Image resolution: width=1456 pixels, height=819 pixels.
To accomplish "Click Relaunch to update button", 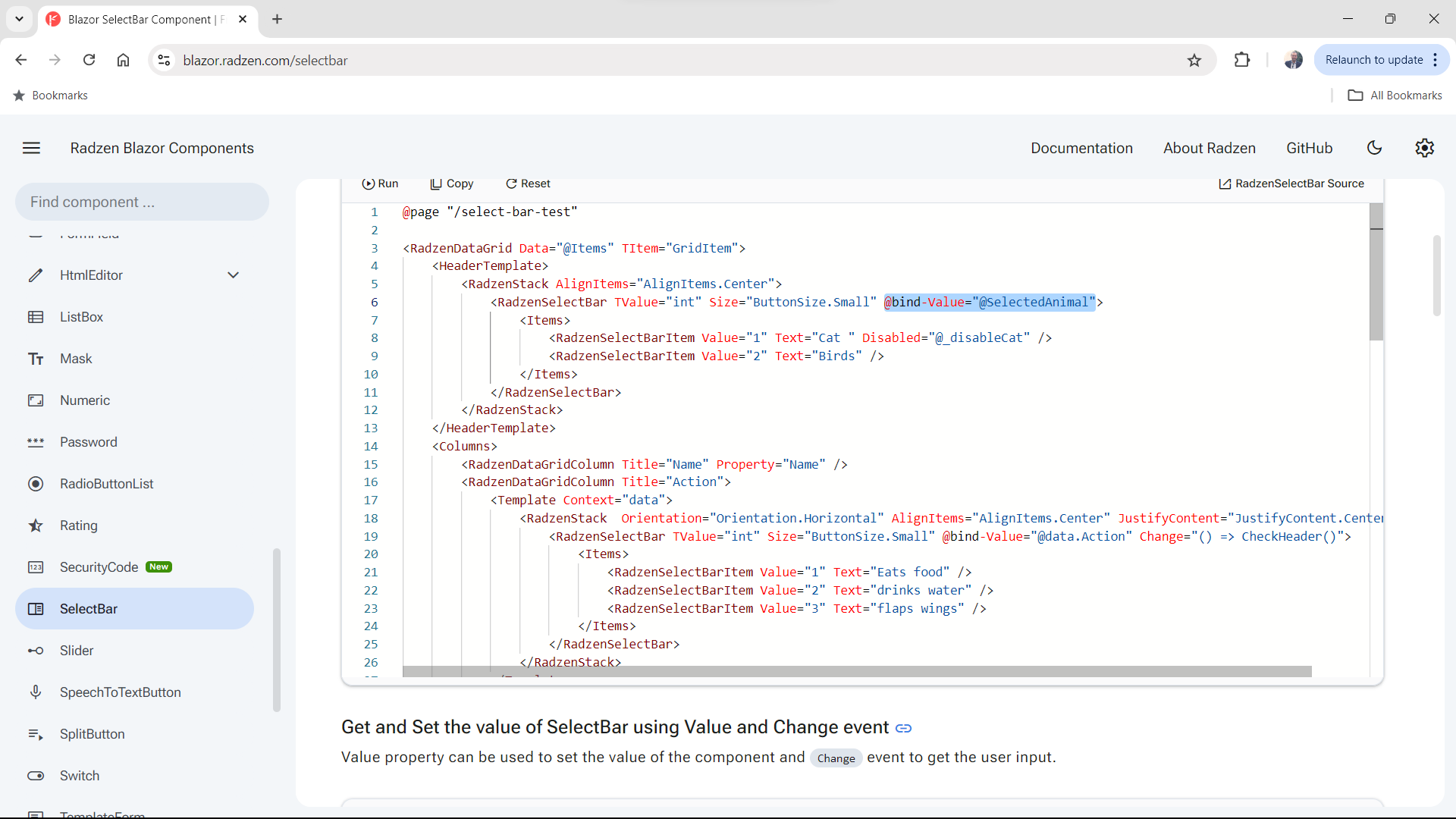I will 1373,60.
